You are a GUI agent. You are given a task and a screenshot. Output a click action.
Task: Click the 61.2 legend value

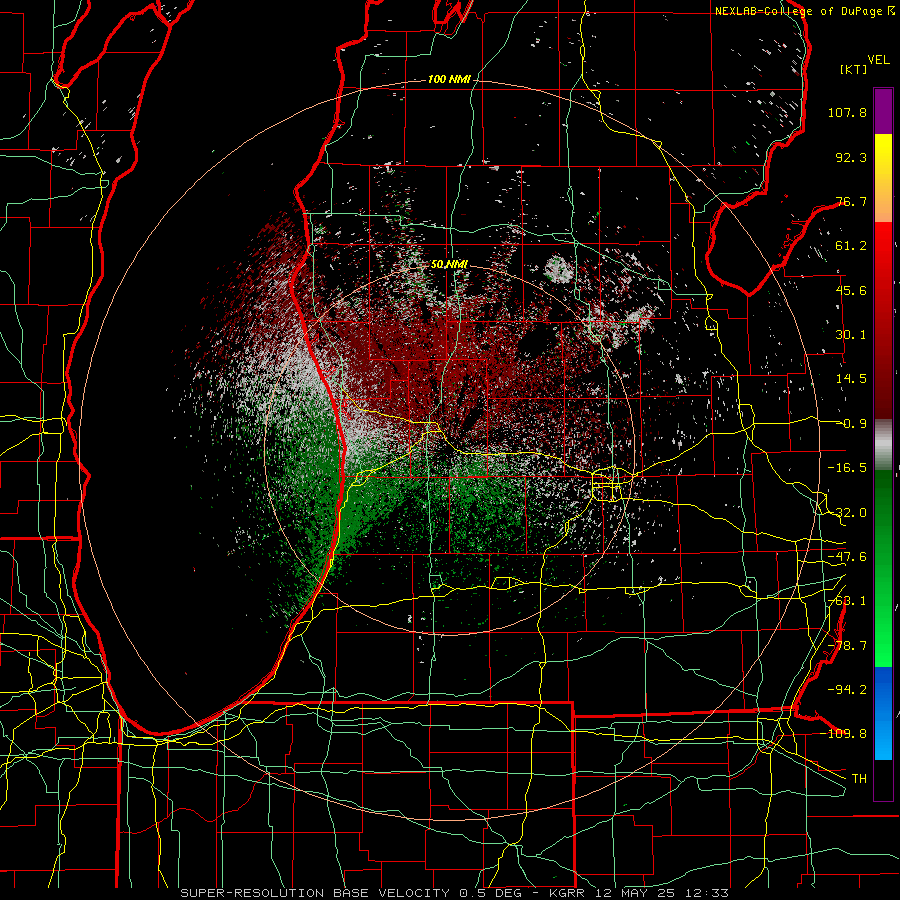click(851, 246)
